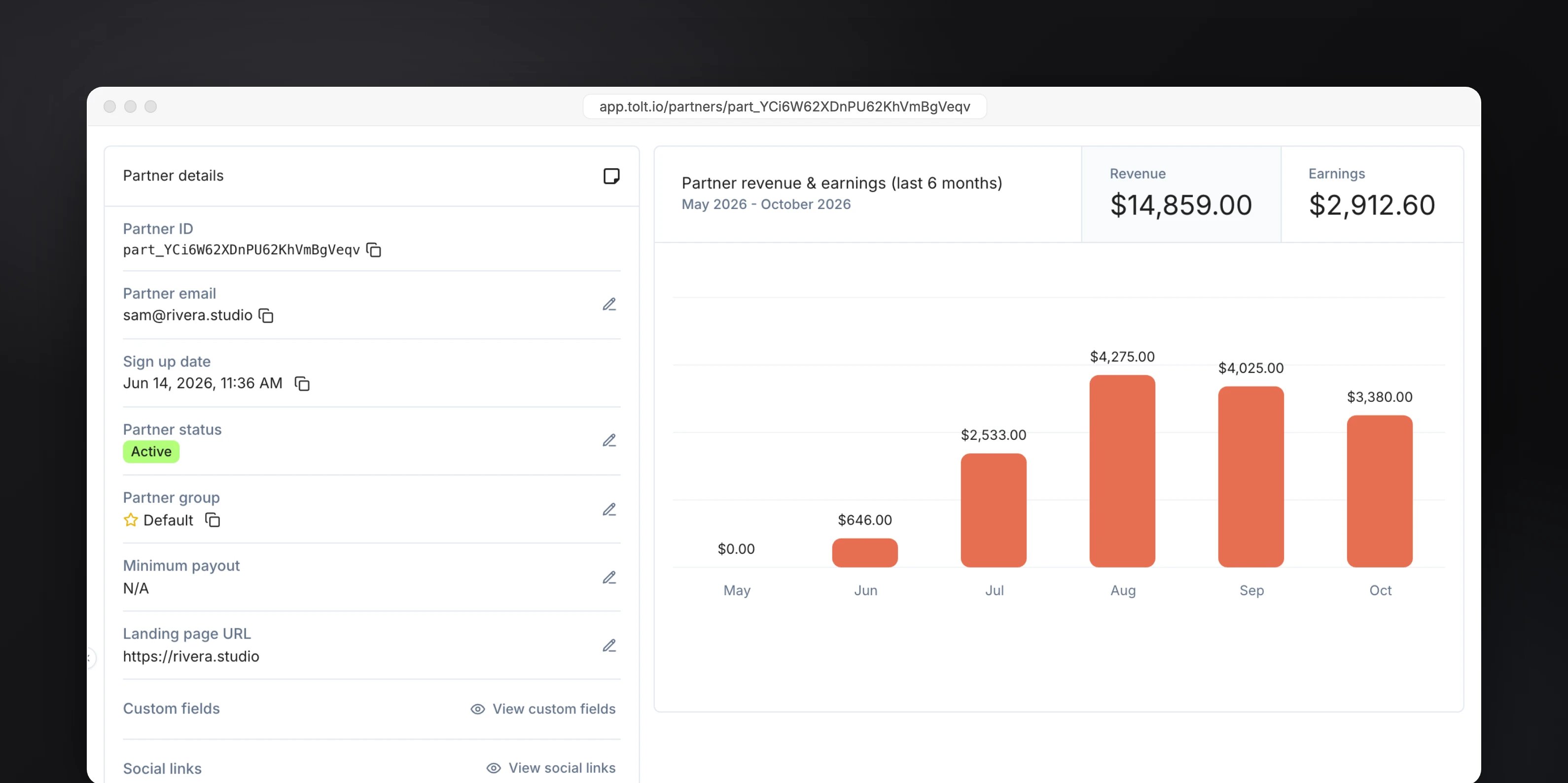Click the $4,275.00 bar label
1568x783 pixels.
point(1122,357)
